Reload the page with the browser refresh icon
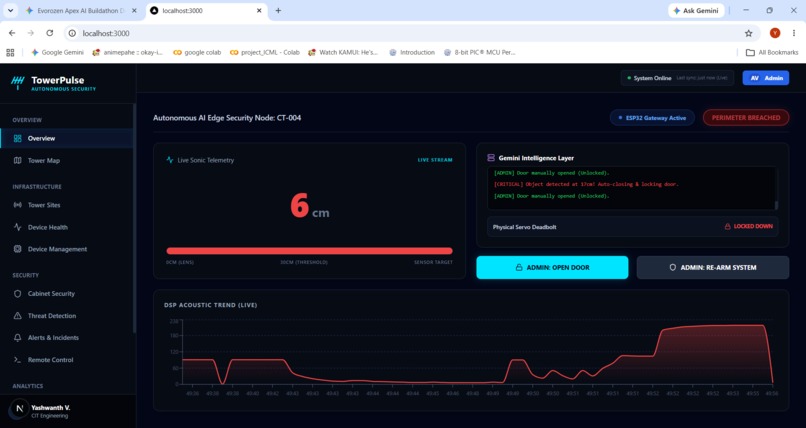The width and height of the screenshot is (806, 428). [49, 33]
